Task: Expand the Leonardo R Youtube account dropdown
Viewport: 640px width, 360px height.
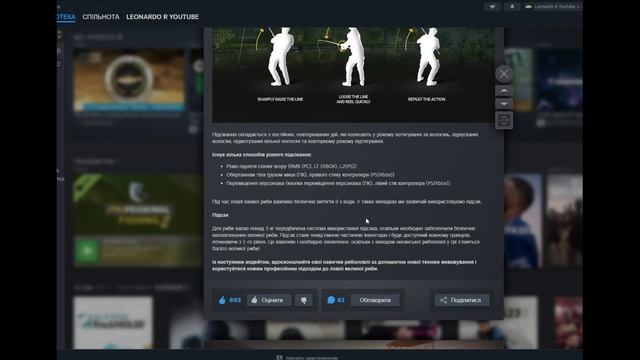Action: tap(552, 7)
